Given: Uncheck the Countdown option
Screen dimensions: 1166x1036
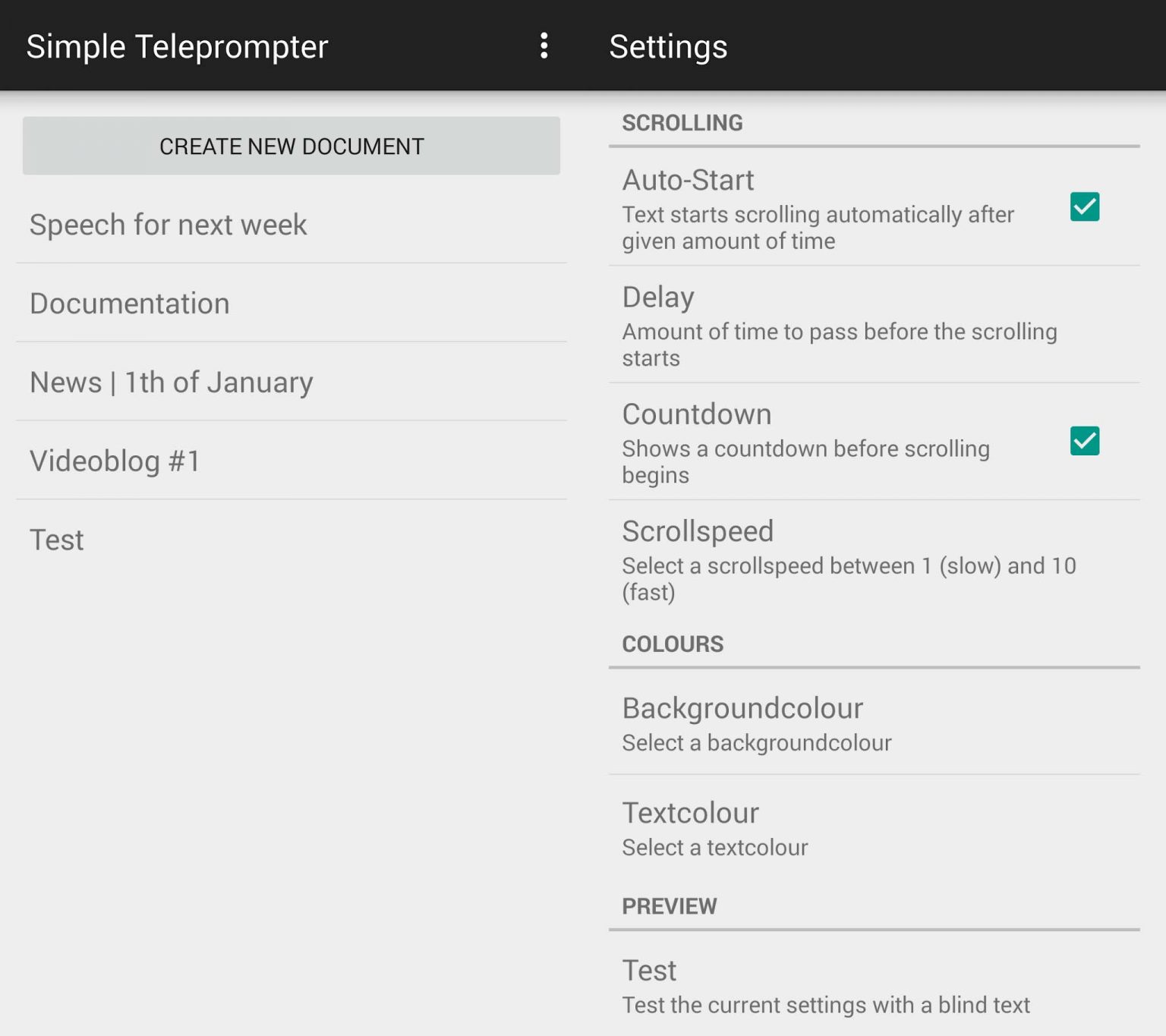Looking at the screenshot, I should [x=1084, y=441].
